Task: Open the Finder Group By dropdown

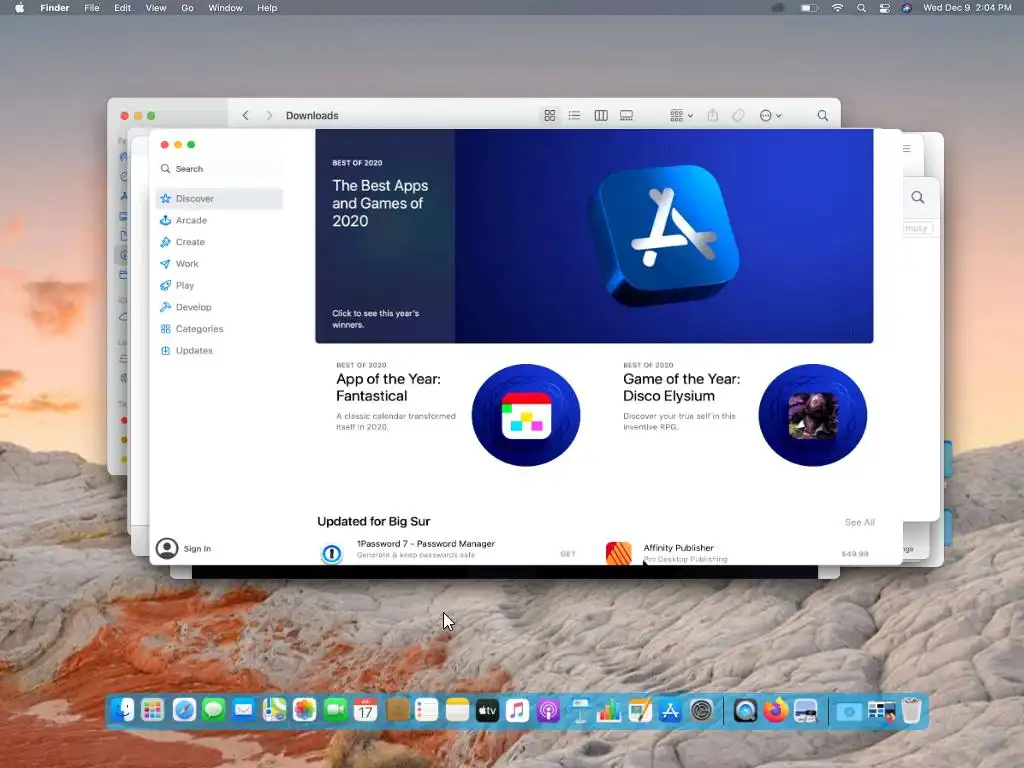Action: coord(681,116)
